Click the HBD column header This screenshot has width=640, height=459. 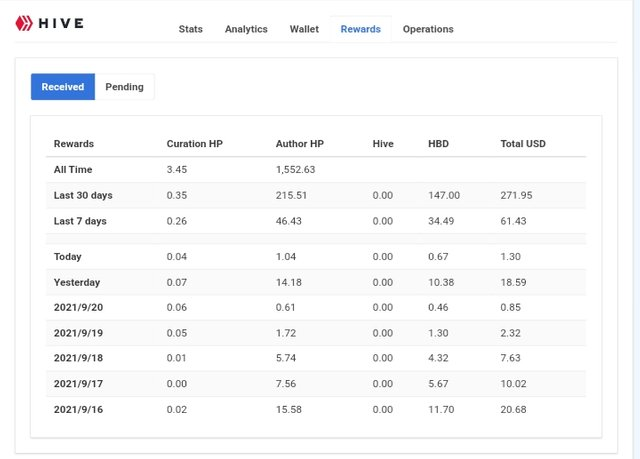[x=438, y=144]
